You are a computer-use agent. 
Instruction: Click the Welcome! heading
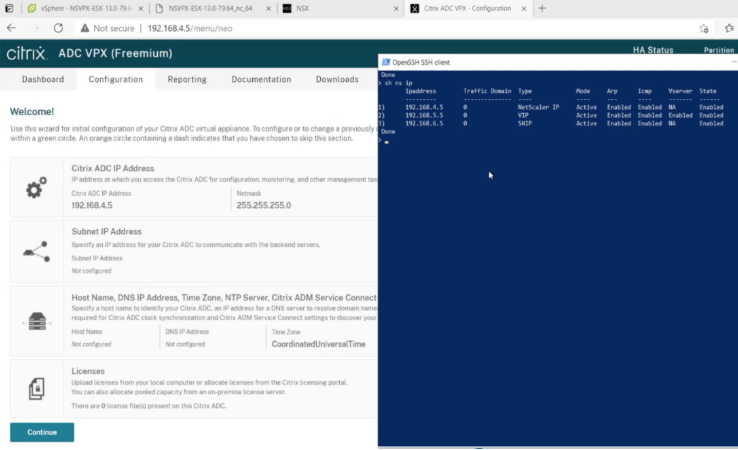coord(32,112)
